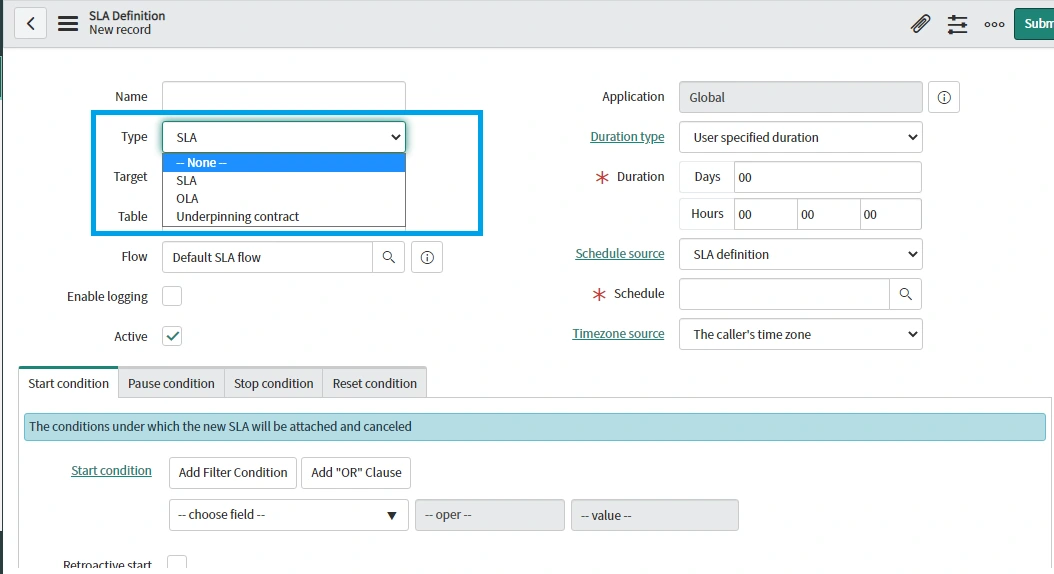
Task: Open the personalize form settings icon
Action: [x=957, y=24]
